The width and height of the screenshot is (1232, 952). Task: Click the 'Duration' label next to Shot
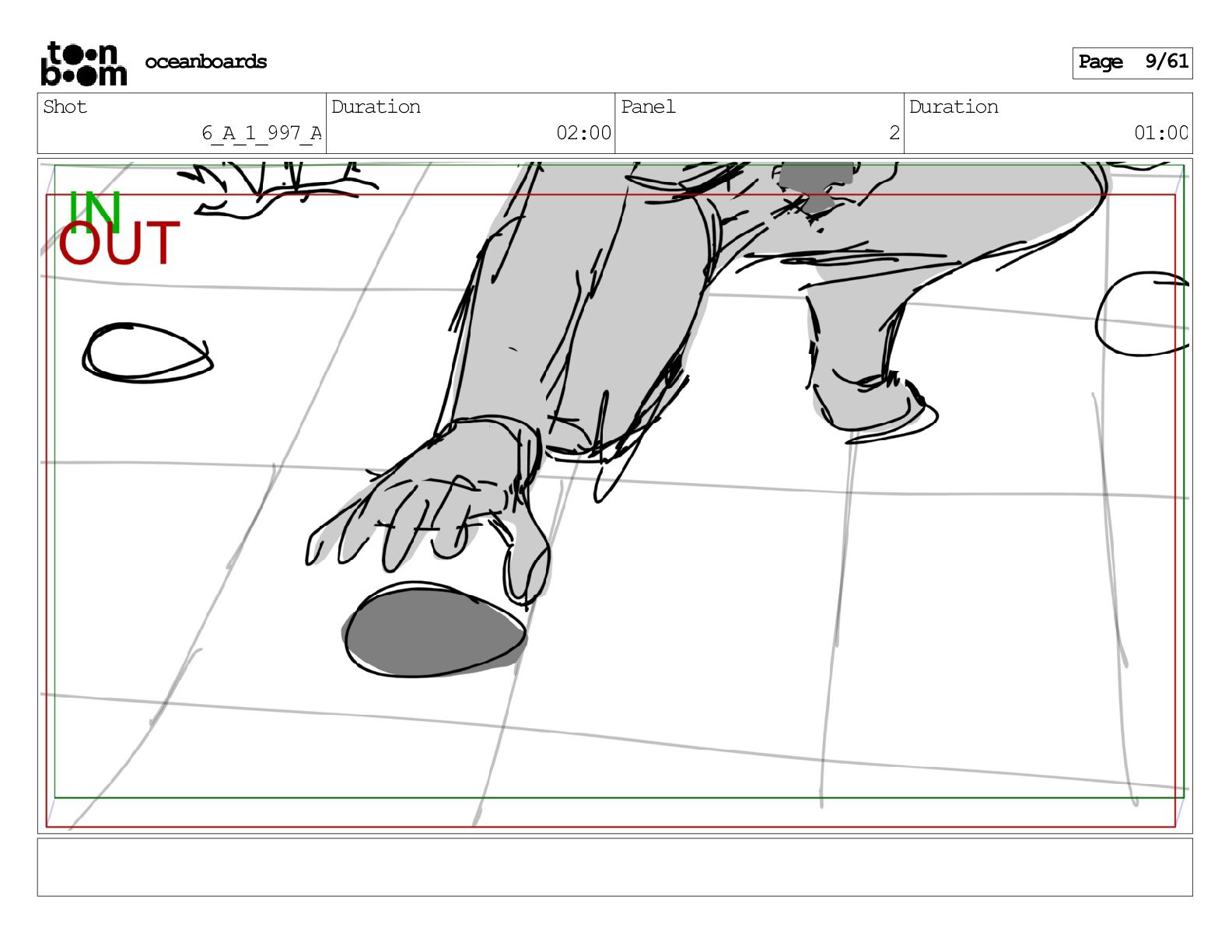tap(376, 107)
